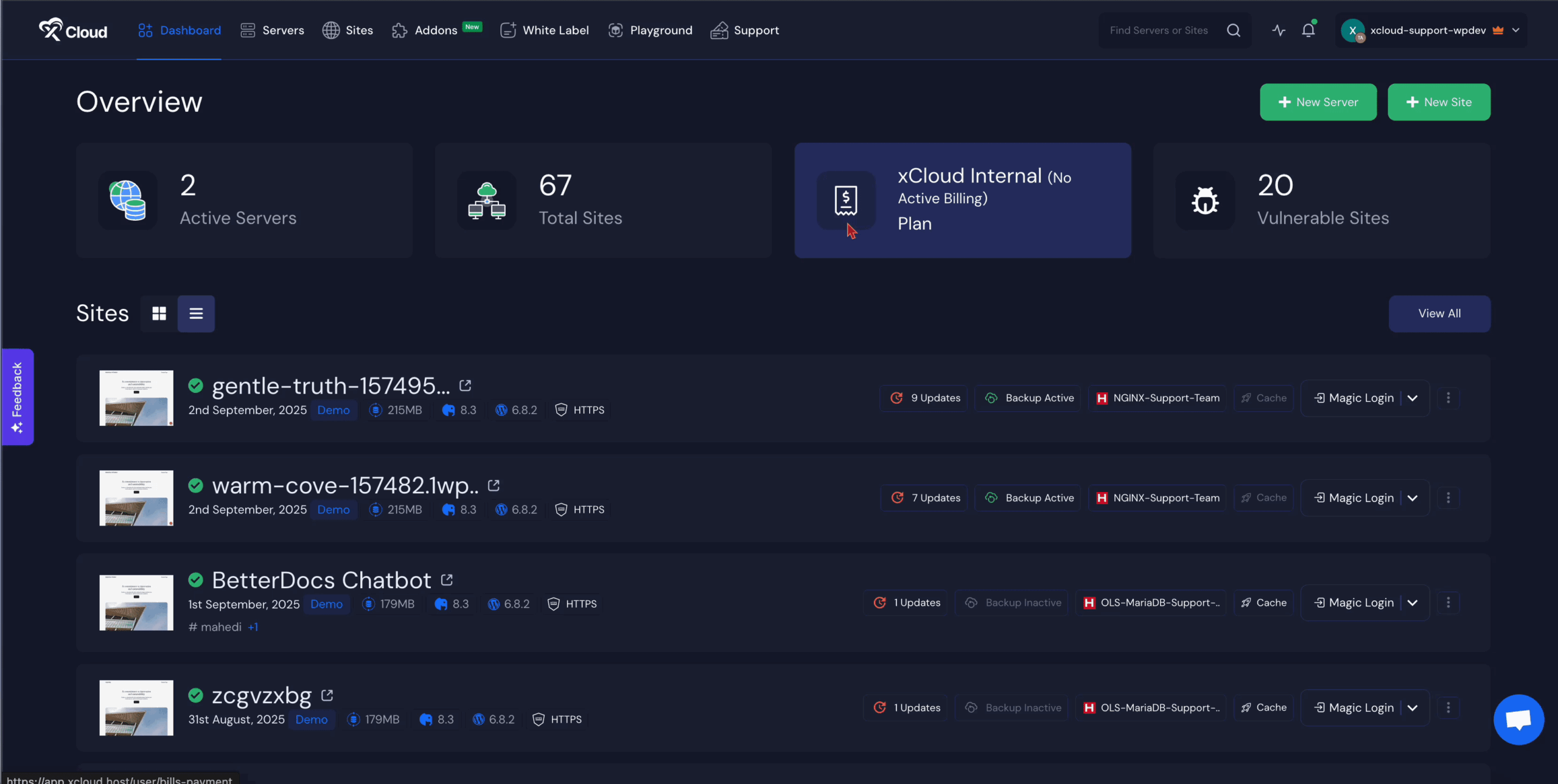Screen dimensions: 1558x784
Task: Open the live chat bubble icon
Action: (x=1518, y=720)
